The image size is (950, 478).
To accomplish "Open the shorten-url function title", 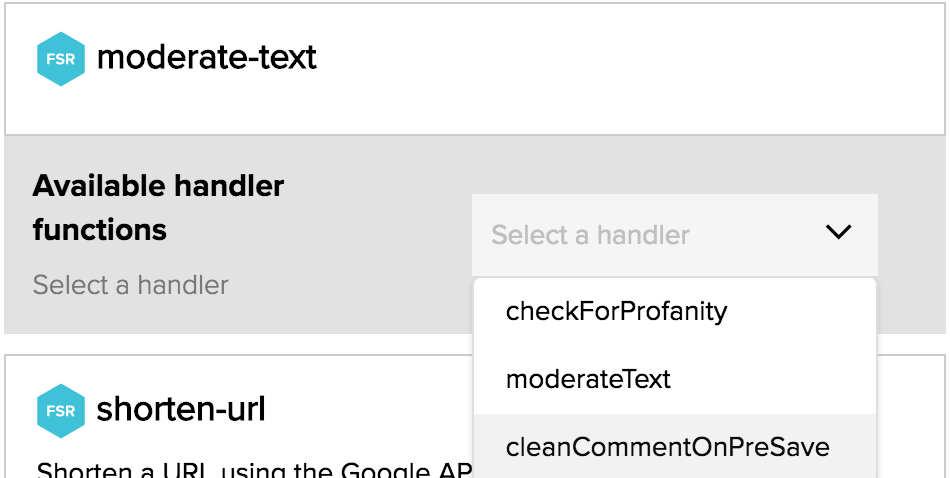I will click(181, 411).
